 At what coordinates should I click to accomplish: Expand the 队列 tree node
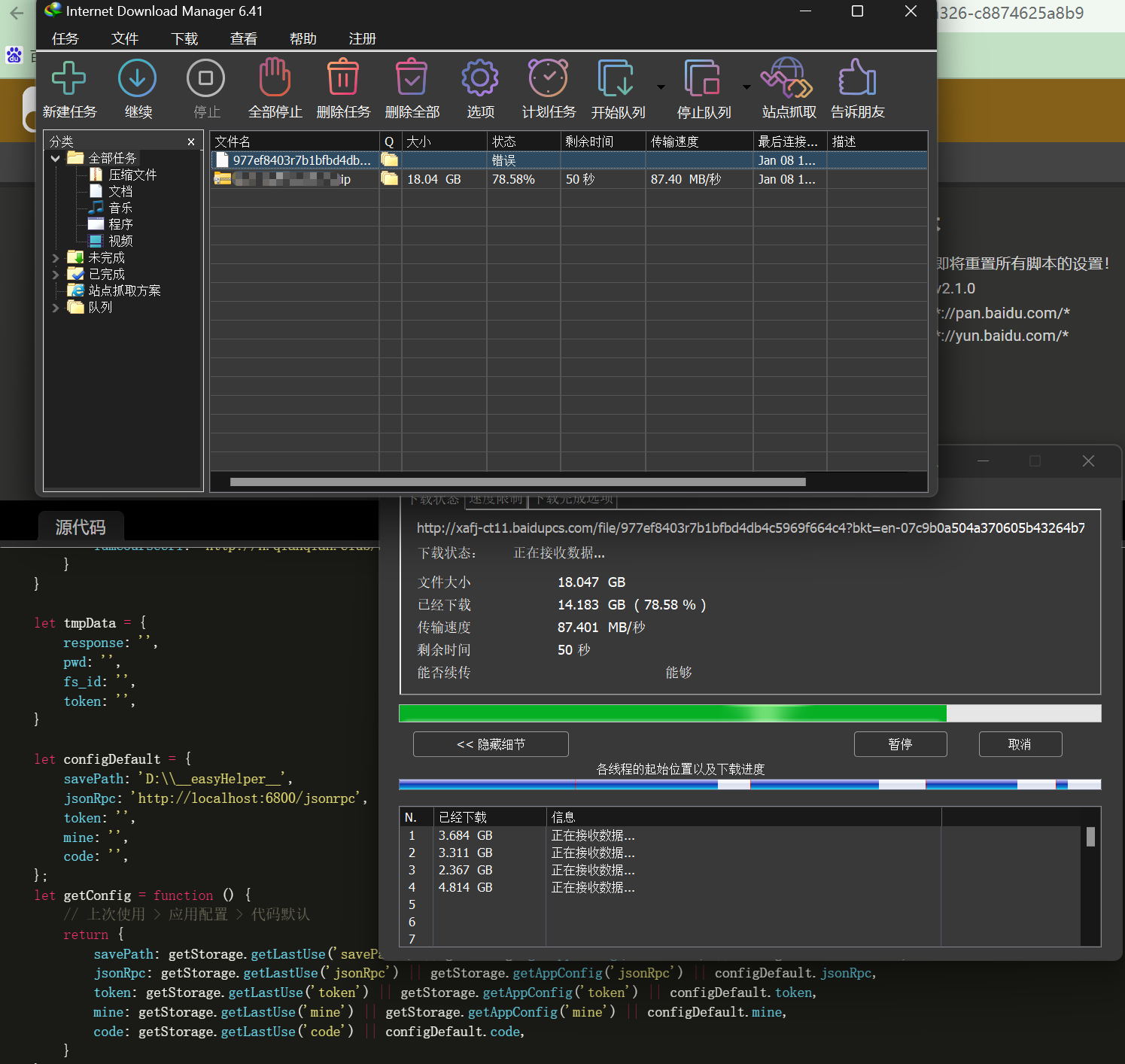[x=55, y=307]
